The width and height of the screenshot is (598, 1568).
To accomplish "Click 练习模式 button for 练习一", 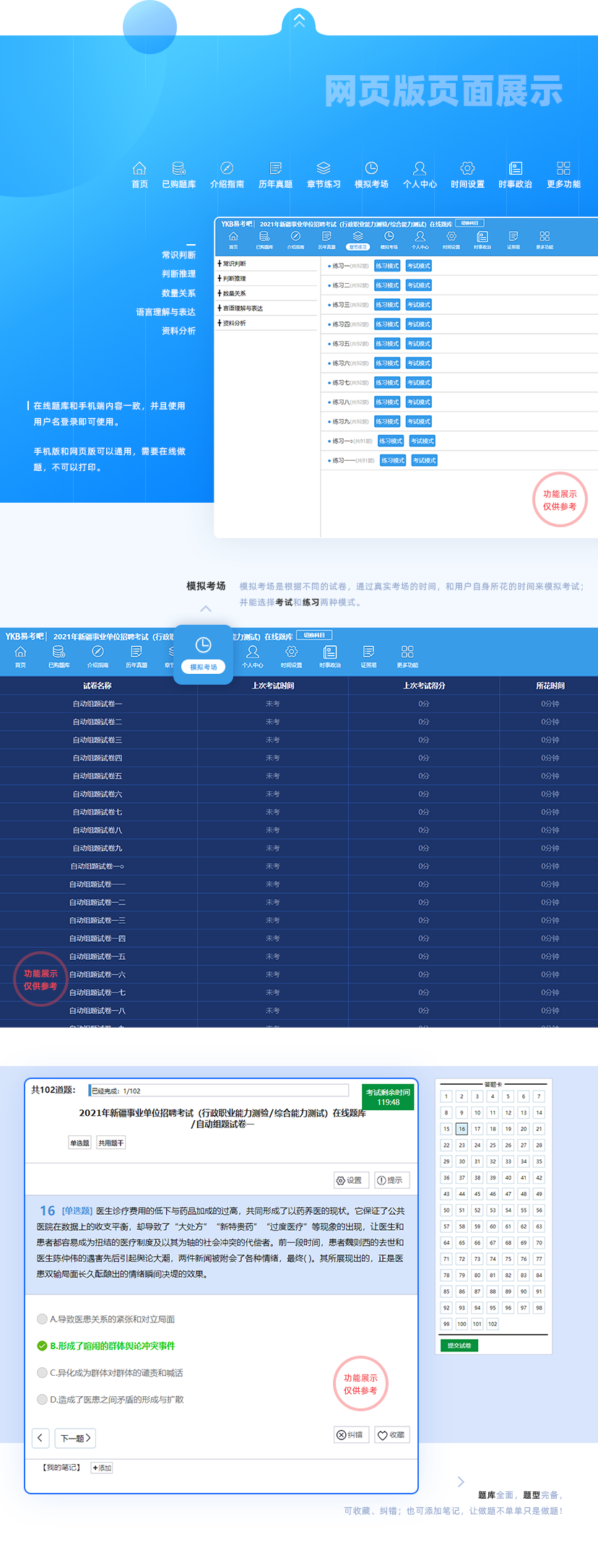I will click(x=387, y=266).
